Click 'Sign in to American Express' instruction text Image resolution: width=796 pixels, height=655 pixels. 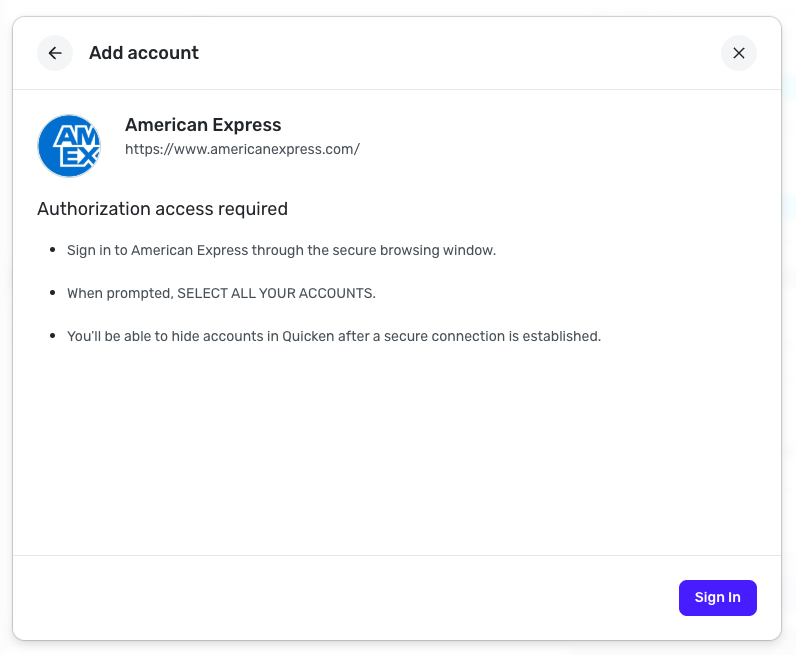tap(157, 250)
